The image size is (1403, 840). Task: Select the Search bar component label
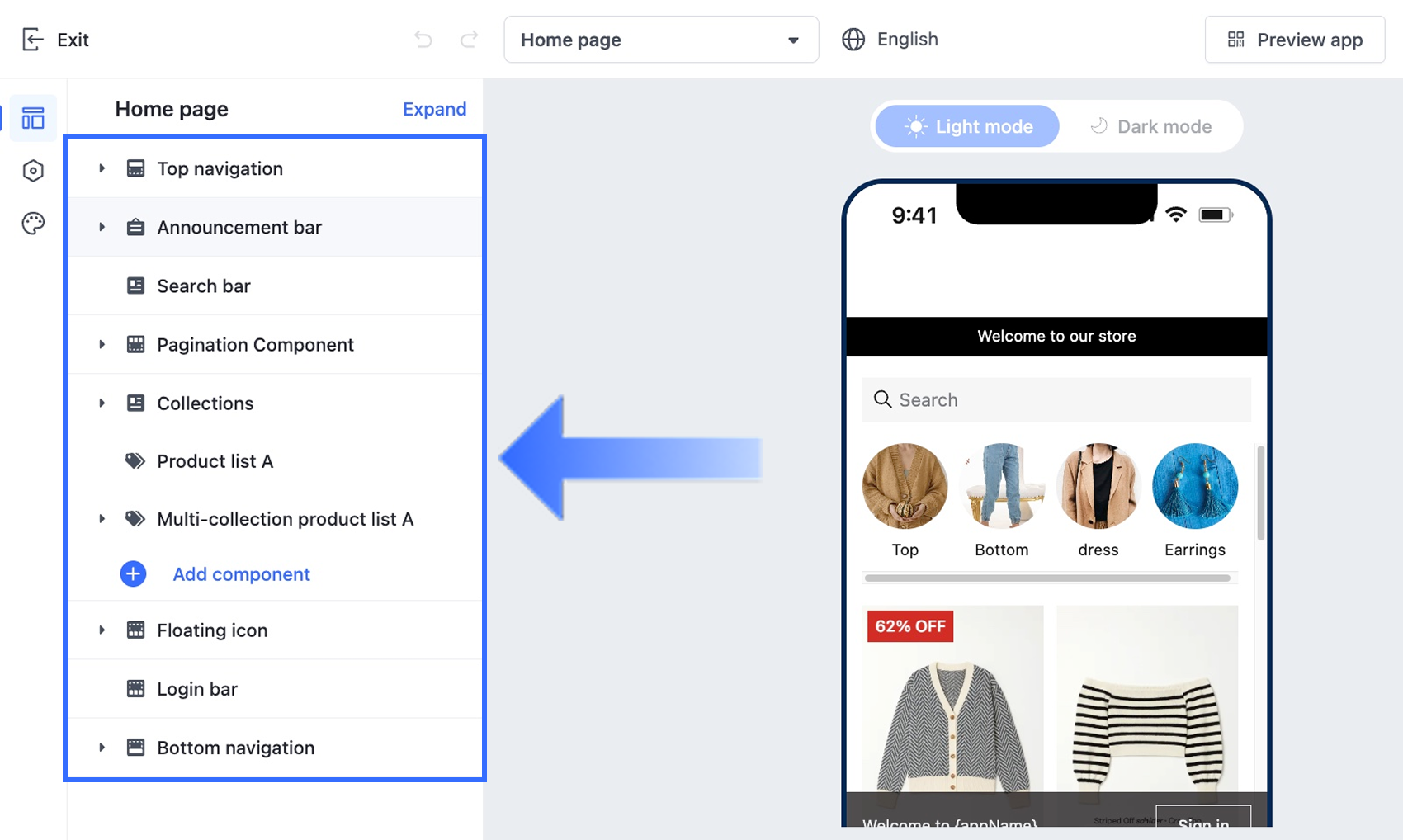(x=203, y=286)
